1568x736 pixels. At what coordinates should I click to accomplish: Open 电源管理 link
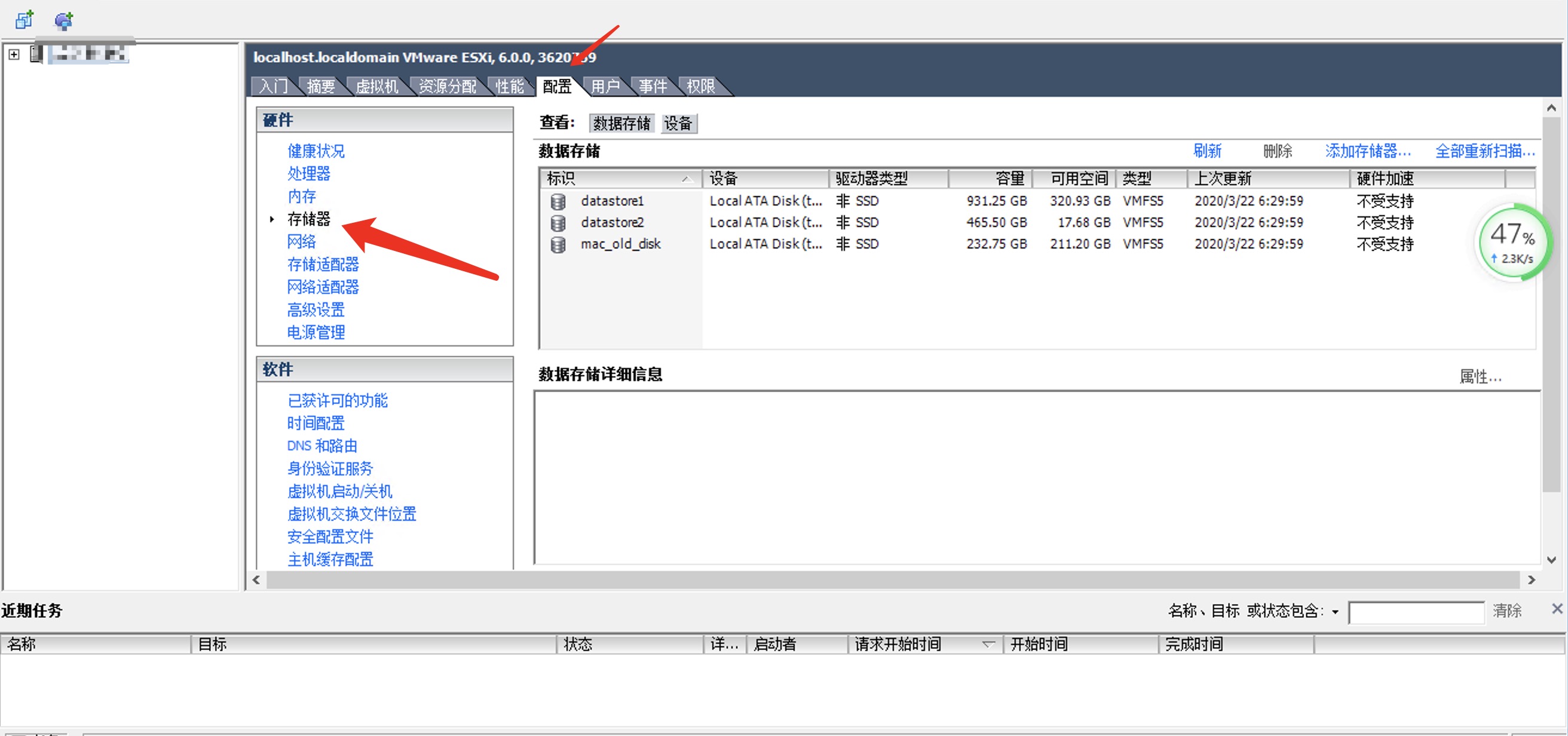(316, 332)
